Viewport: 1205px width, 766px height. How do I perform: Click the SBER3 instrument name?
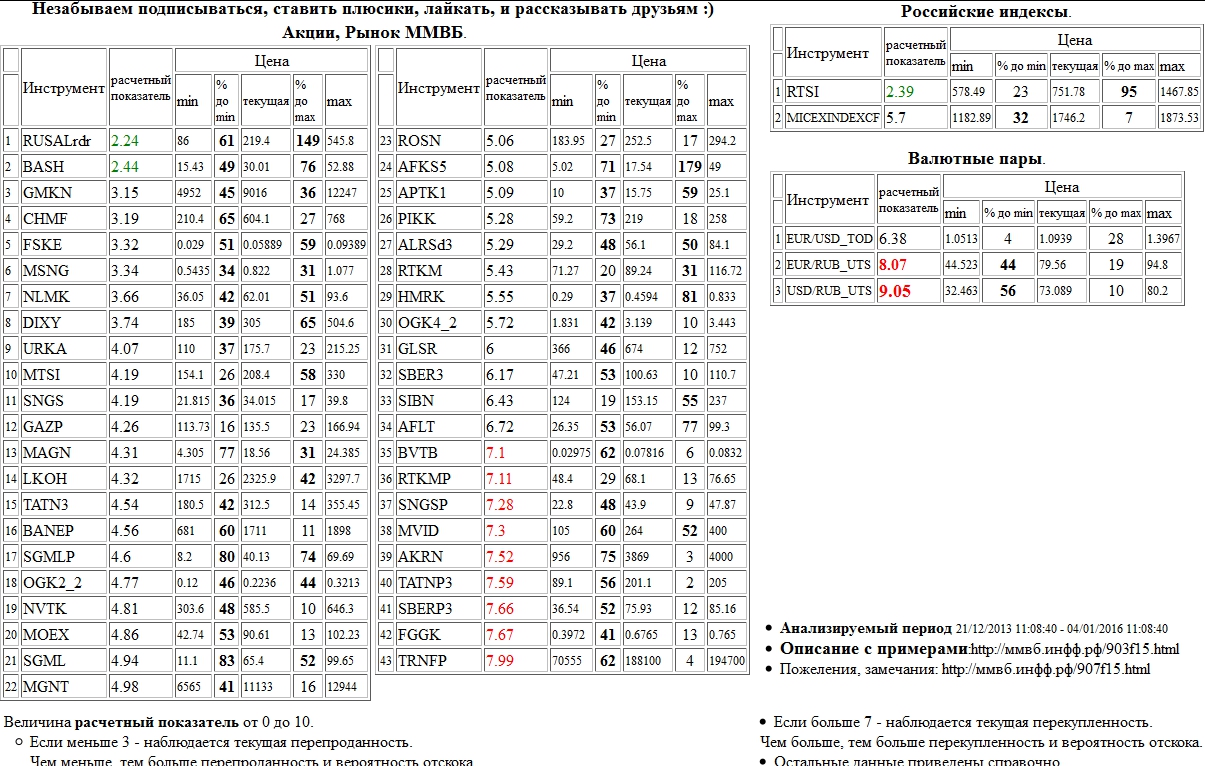[418, 375]
